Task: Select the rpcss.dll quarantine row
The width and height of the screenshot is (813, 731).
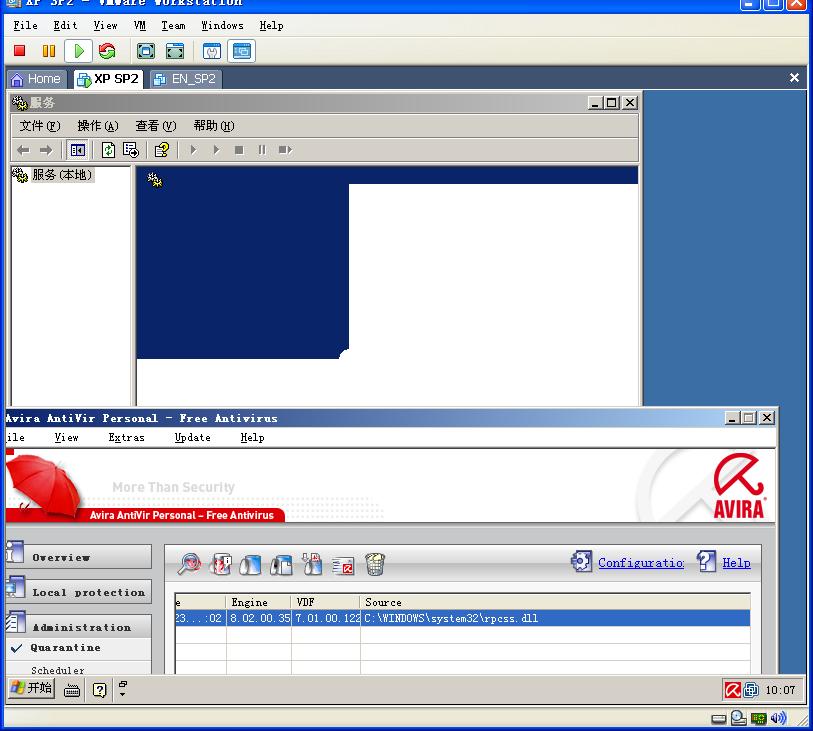Action: pos(462,618)
